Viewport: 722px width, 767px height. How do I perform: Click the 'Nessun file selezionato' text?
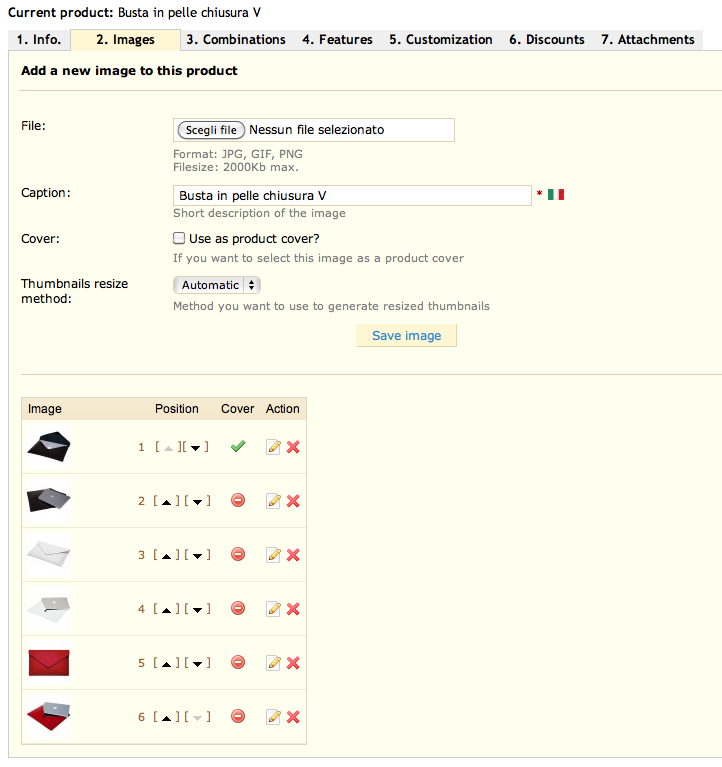[x=316, y=130]
